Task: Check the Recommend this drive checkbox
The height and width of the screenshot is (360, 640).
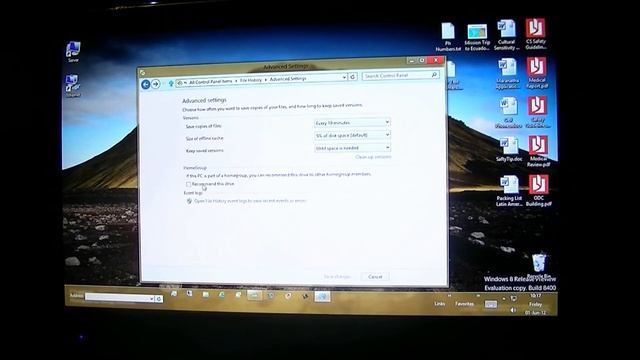Action: click(189, 184)
